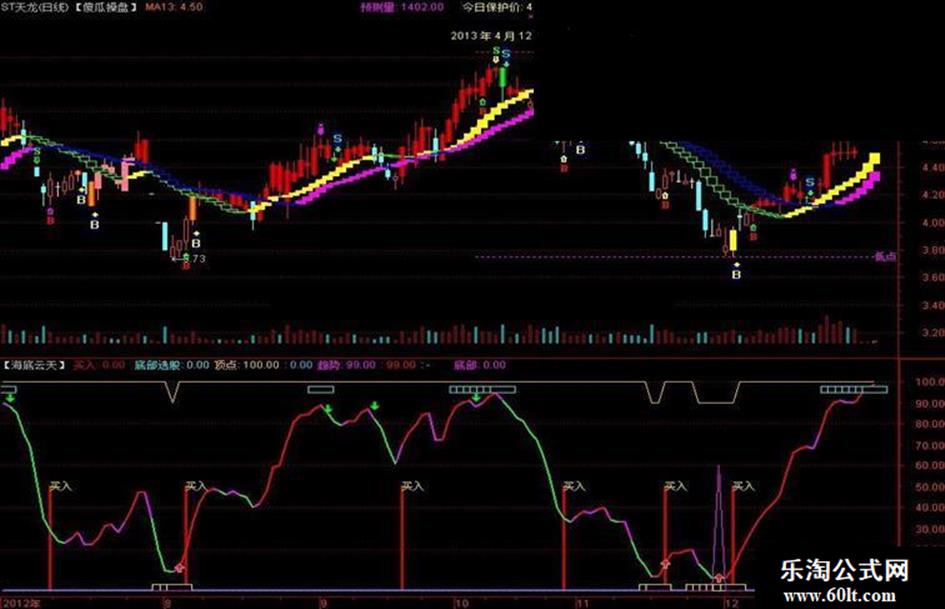Click the 30.00 oscillator axis value
Image resolution: width=945 pixels, height=609 pixels.
pos(930,529)
